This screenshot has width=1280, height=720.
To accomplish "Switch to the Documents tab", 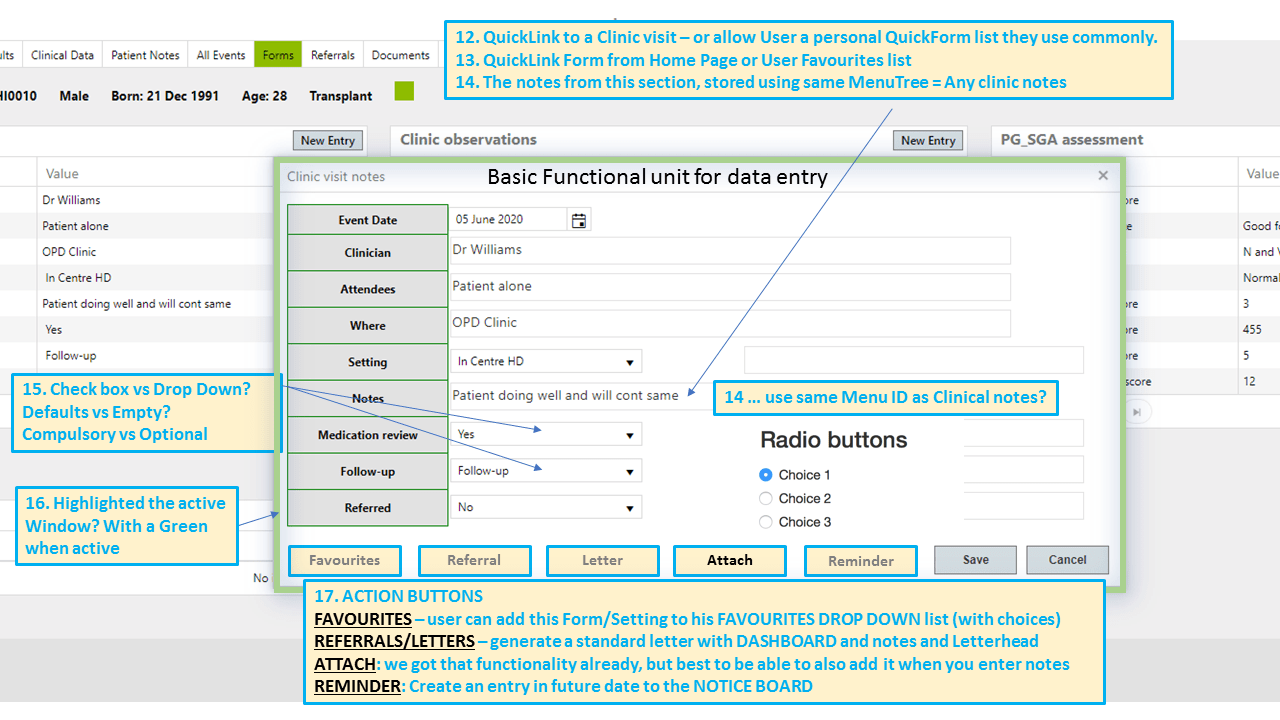I will pyautogui.click(x=400, y=55).
